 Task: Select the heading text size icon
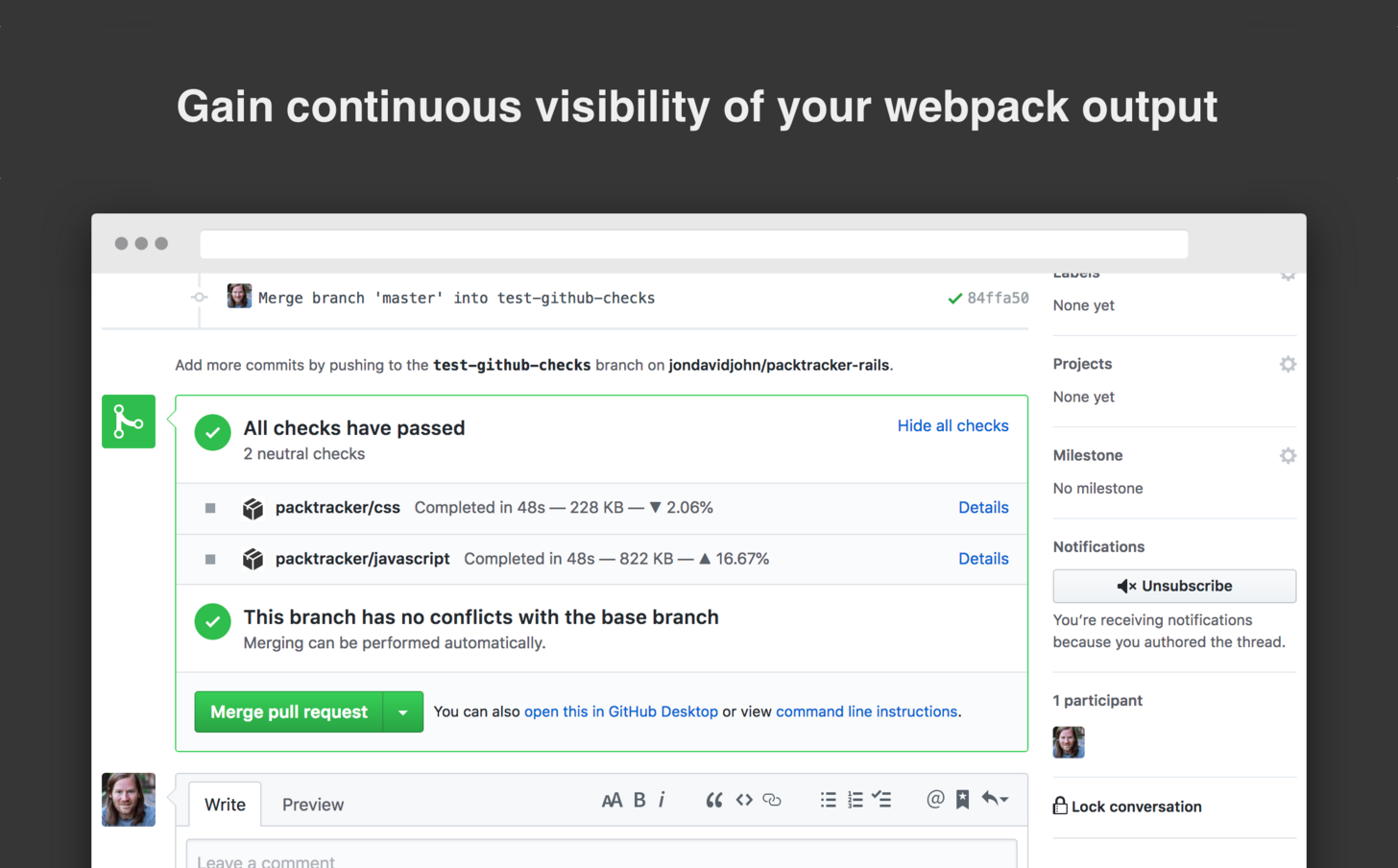click(614, 799)
